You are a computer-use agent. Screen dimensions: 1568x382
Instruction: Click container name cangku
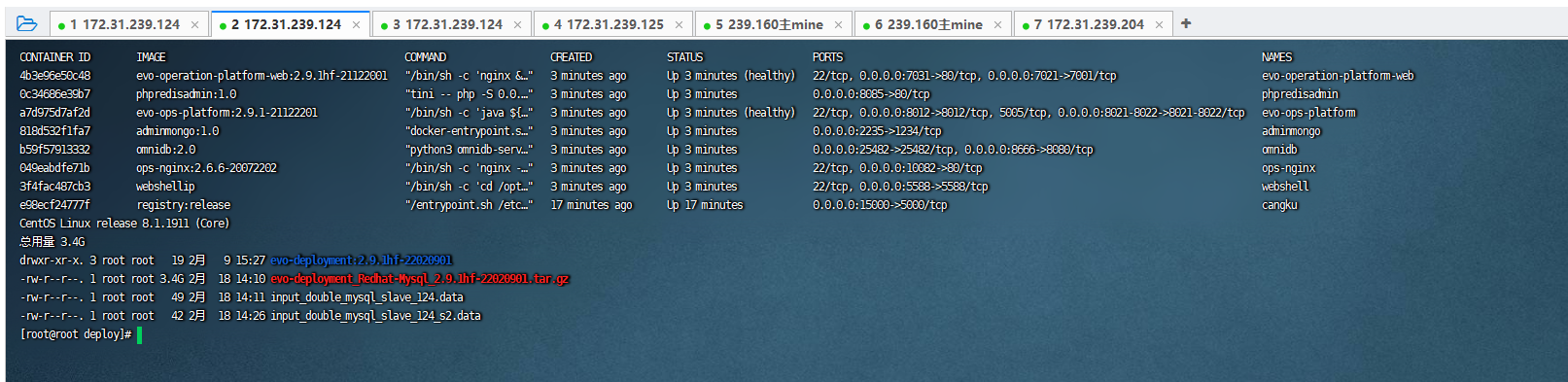pyautogui.click(x=1280, y=205)
